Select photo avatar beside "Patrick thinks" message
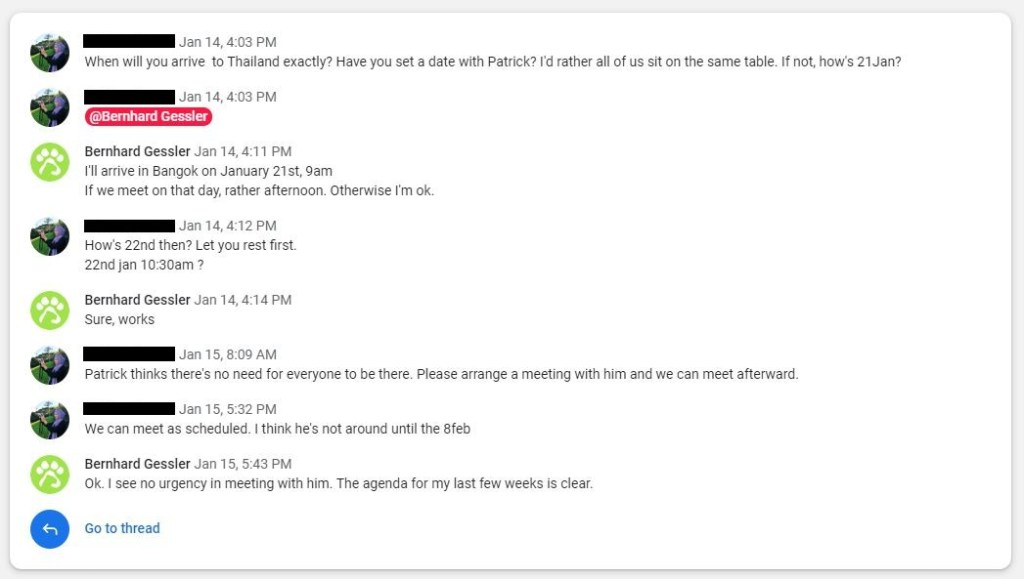The image size is (1024, 579). tap(50, 365)
